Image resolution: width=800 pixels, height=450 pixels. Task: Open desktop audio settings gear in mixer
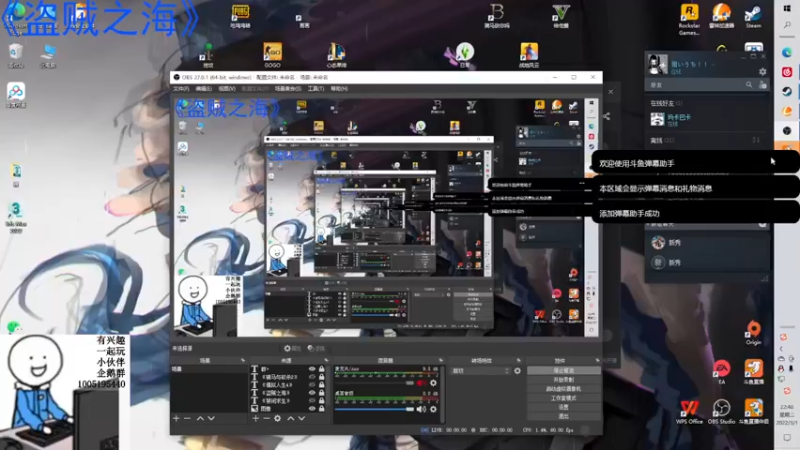coord(433,409)
